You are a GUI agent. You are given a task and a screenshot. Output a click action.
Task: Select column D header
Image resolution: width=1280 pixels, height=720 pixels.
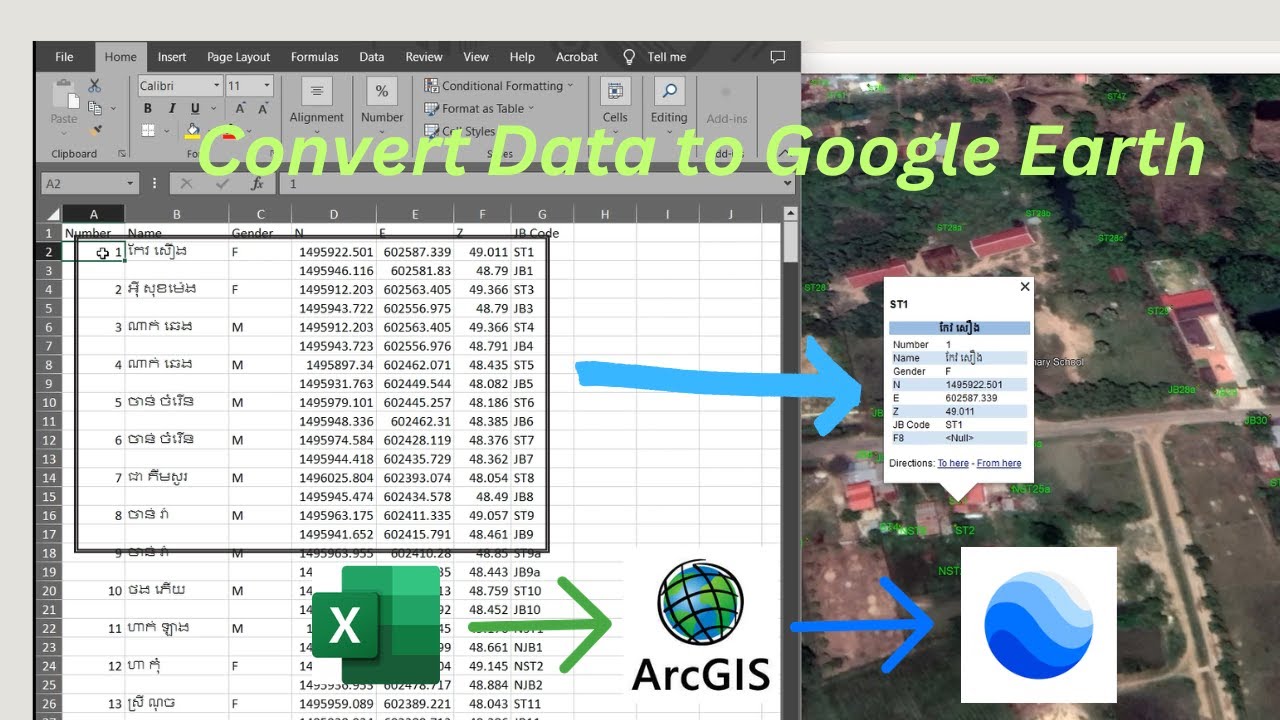tap(333, 214)
